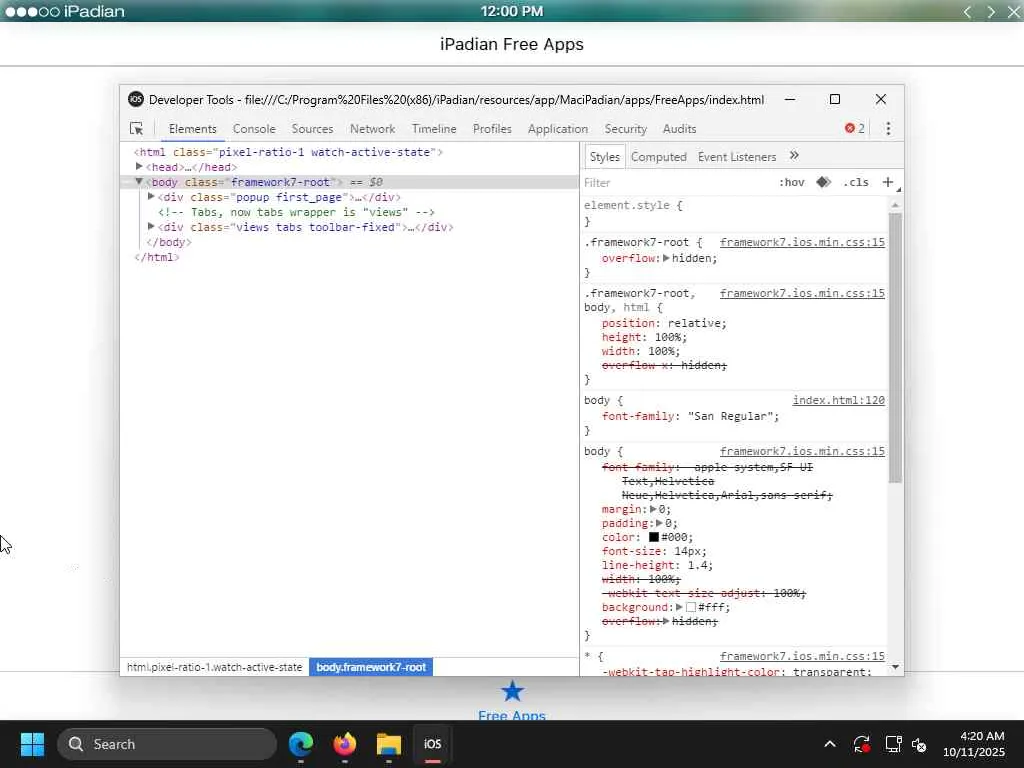The image size is (1024, 768).
Task: Activate the element inspector picker icon
Action: [136, 129]
